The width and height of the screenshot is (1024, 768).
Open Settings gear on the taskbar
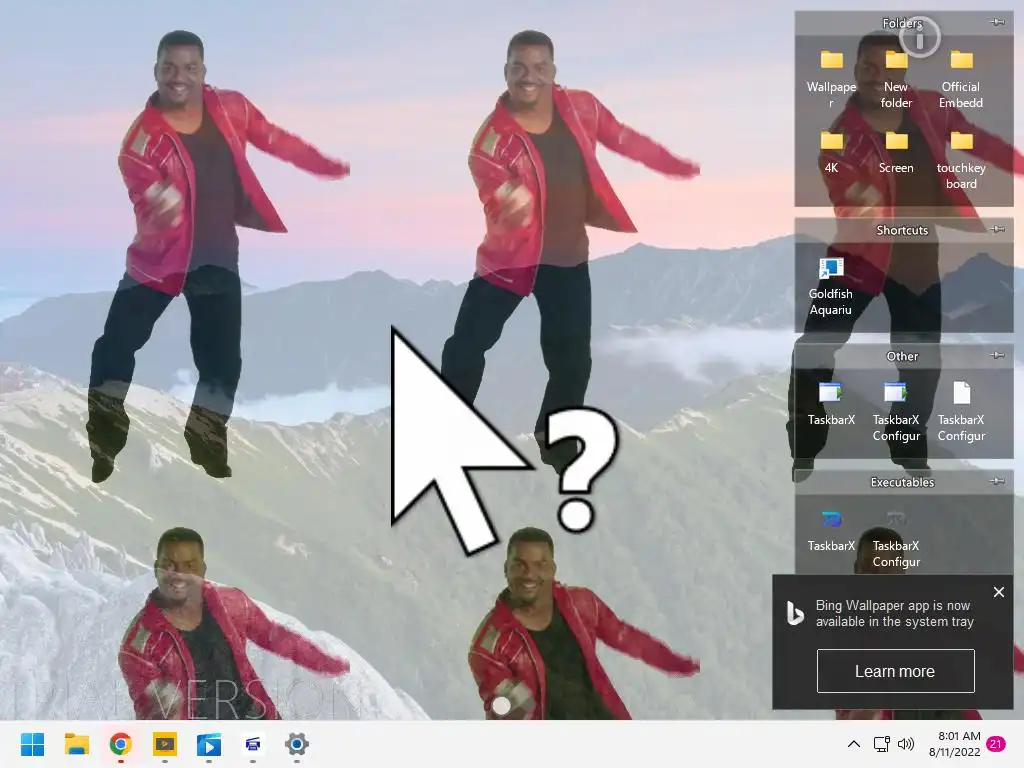pyautogui.click(x=296, y=744)
